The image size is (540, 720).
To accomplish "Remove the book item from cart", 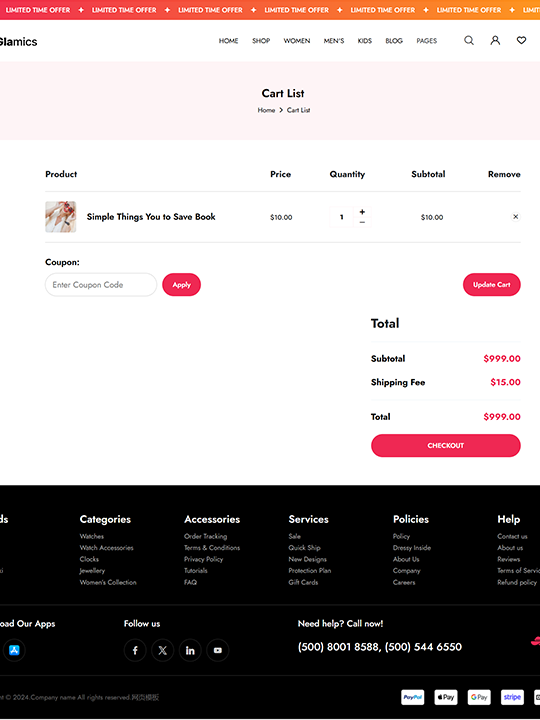I will click(515, 217).
